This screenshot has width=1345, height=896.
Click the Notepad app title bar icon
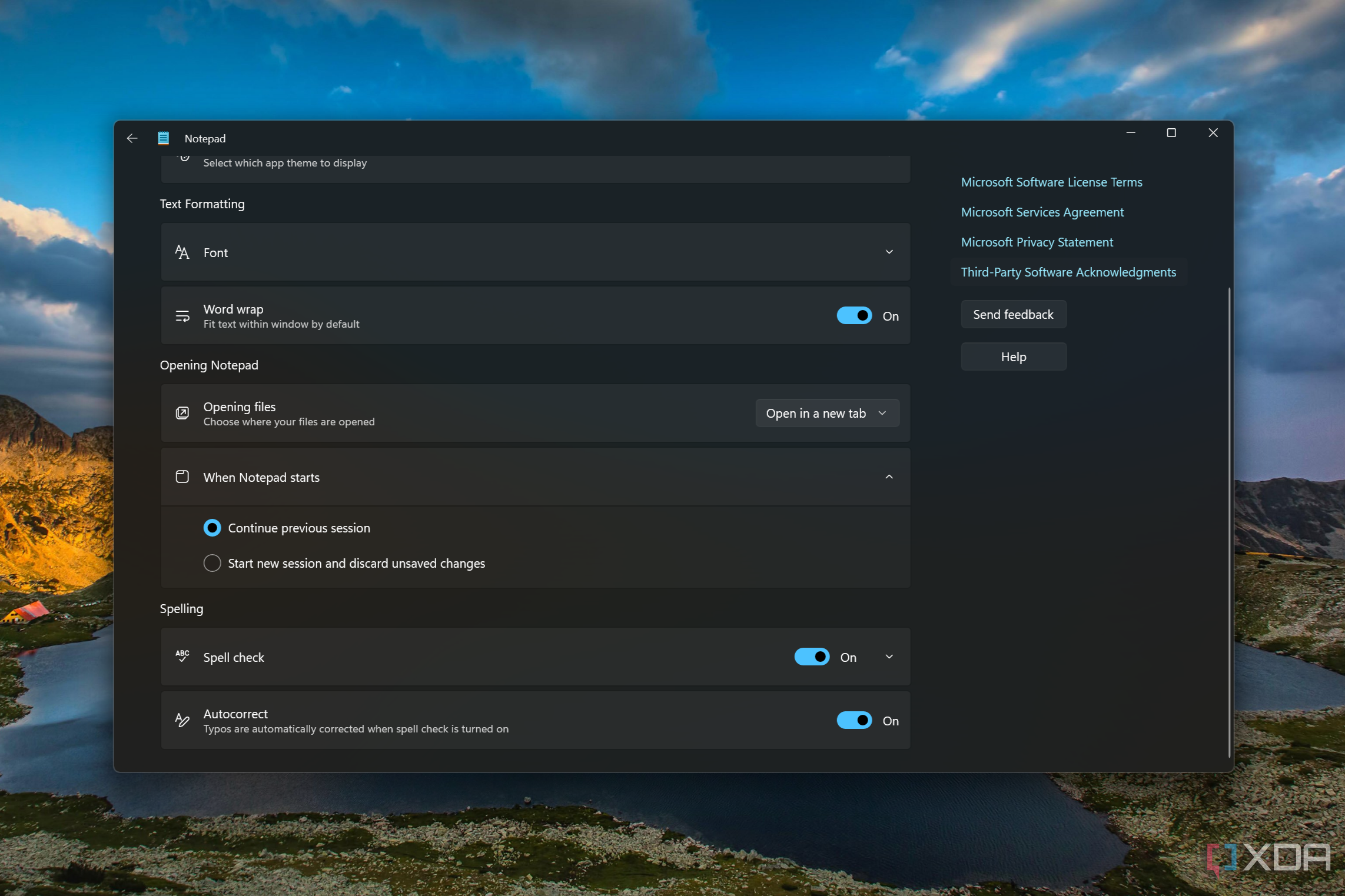point(162,138)
